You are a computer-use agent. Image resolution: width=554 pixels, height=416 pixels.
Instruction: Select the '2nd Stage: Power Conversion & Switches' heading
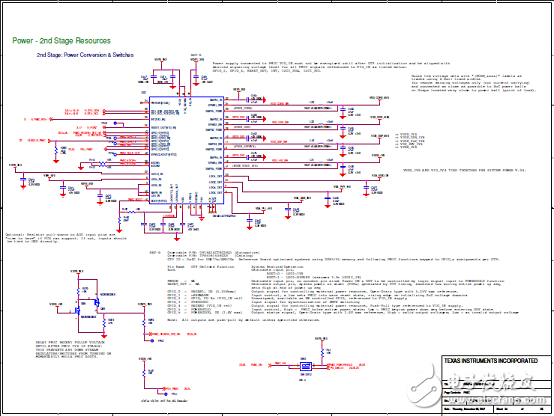coord(85,55)
